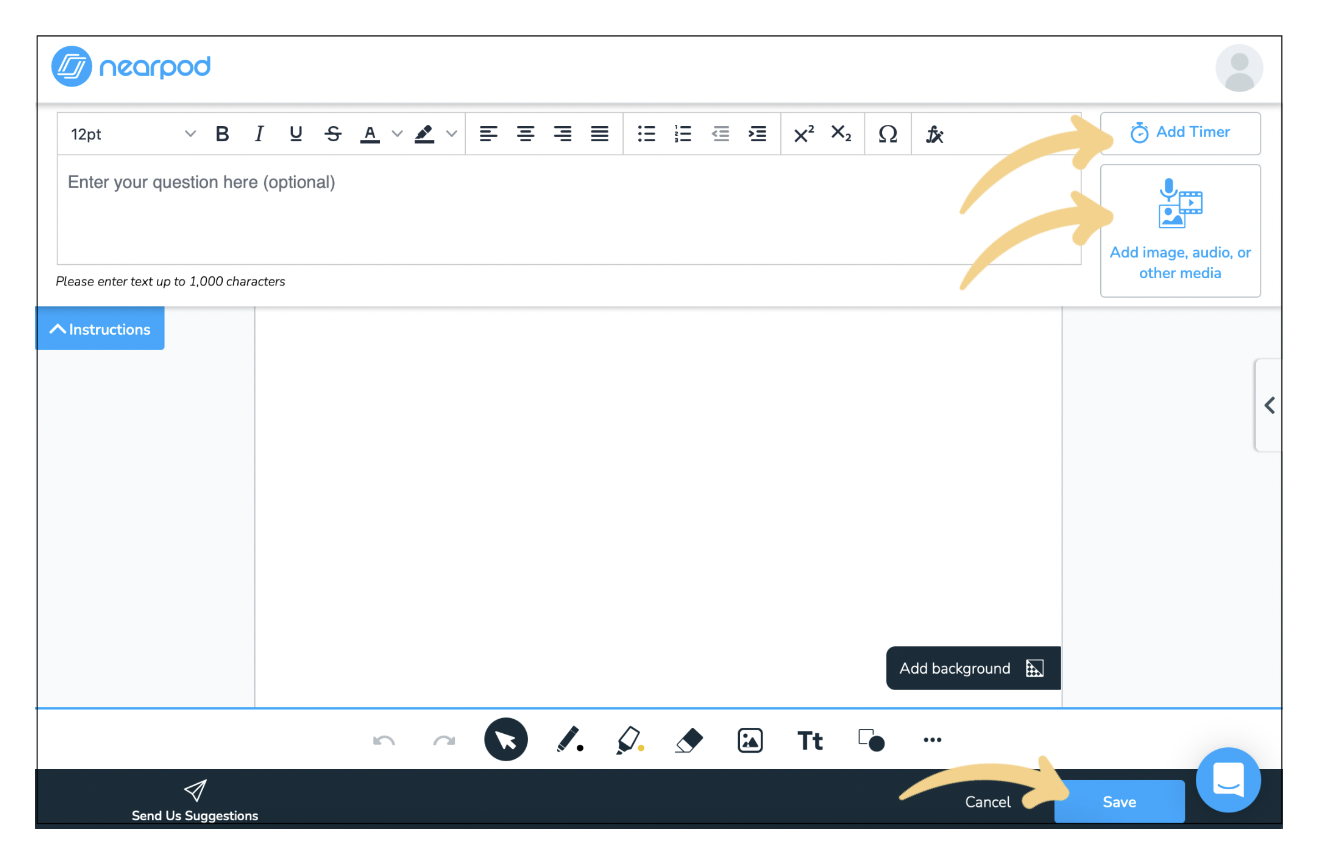Screen dimensions: 1320x852
Task: Collapse the Instructions panel
Action: click(x=100, y=329)
